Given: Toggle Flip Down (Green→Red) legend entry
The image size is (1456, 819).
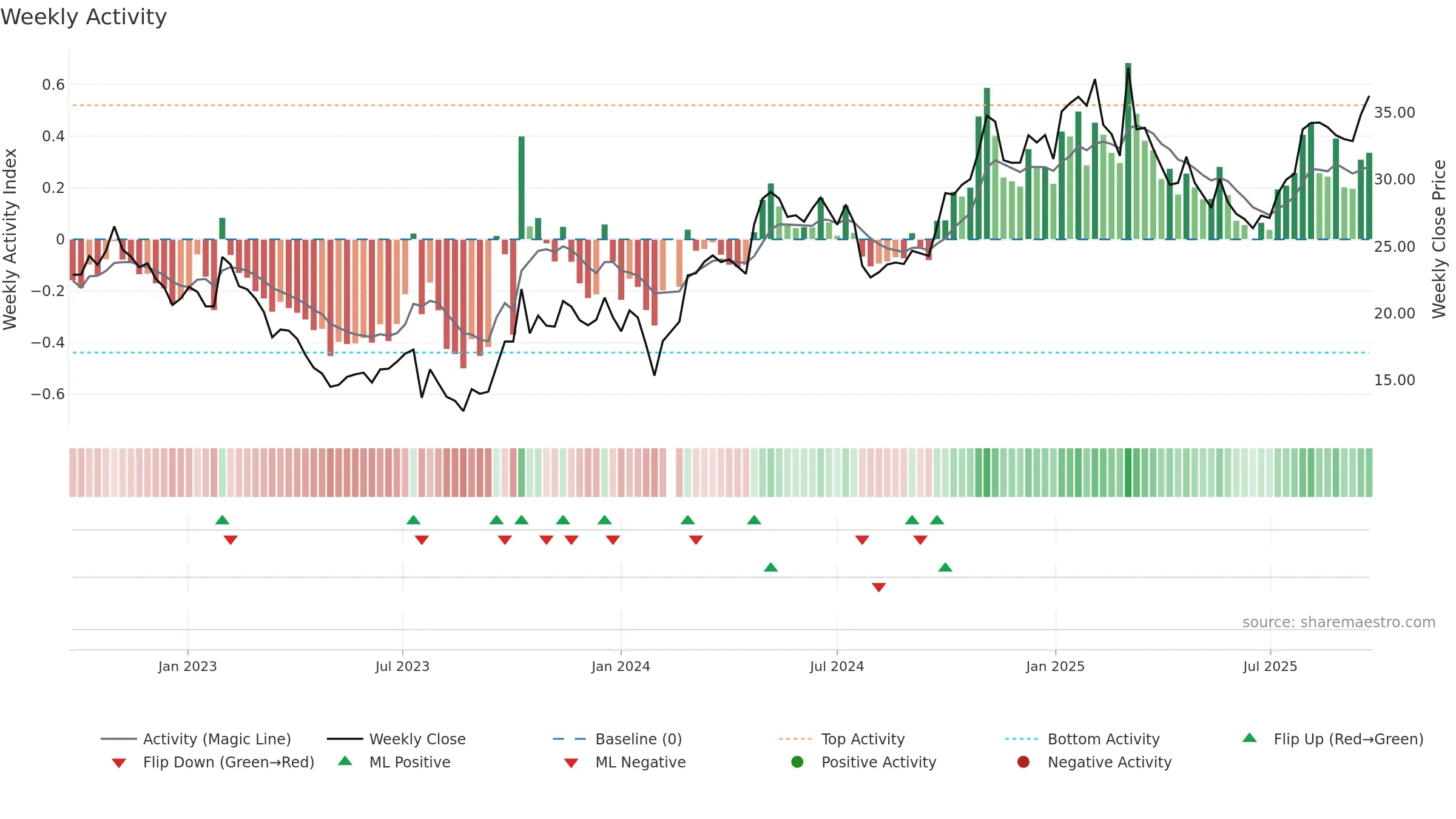Looking at the screenshot, I should point(212,762).
